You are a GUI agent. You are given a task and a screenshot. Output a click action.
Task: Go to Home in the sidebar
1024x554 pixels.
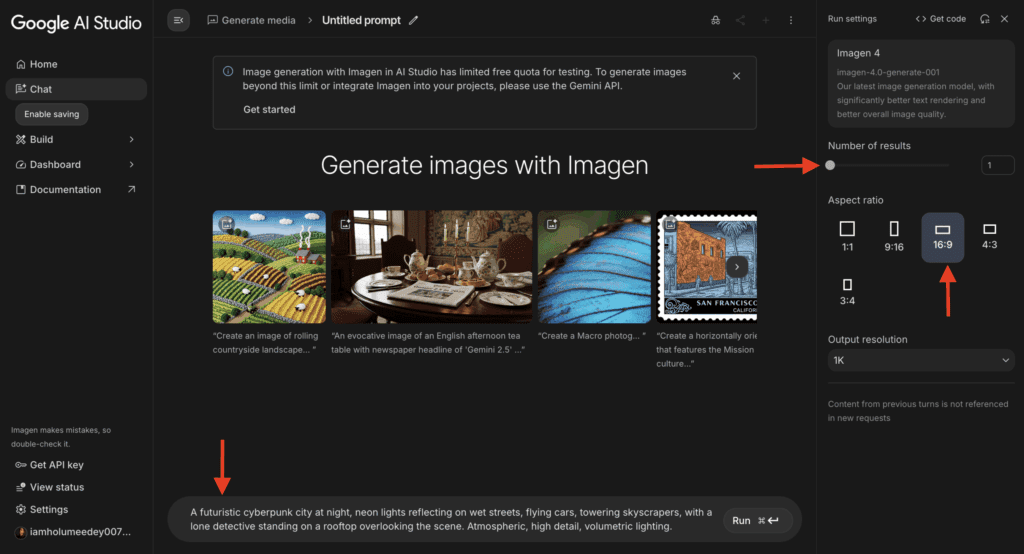[43, 64]
